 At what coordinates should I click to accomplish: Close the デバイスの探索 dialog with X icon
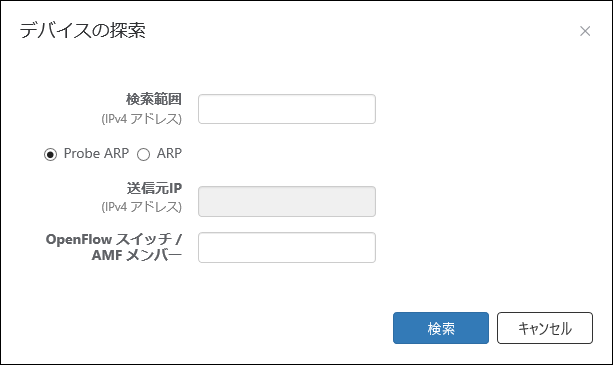coord(585,31)
